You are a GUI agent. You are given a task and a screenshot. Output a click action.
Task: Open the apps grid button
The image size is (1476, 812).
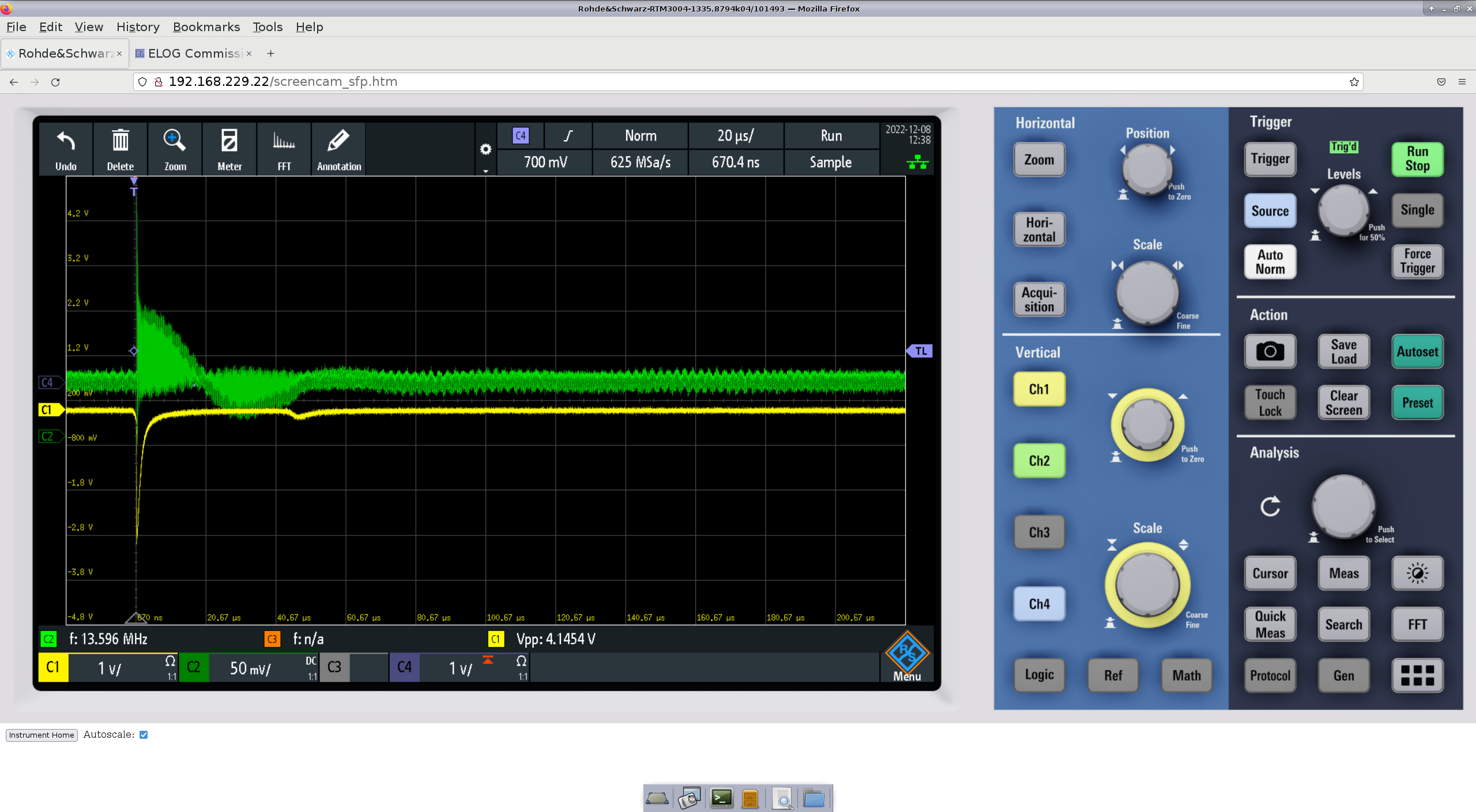point(1417,675)
